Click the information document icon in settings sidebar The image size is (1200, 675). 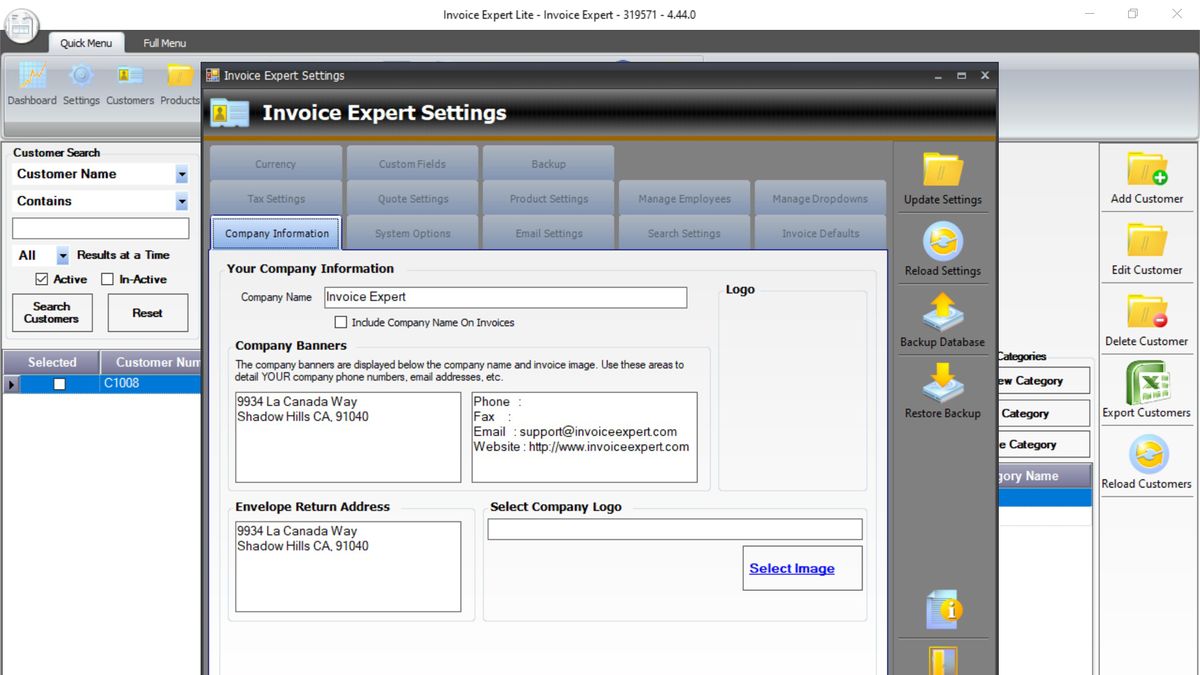coord(943,608)
